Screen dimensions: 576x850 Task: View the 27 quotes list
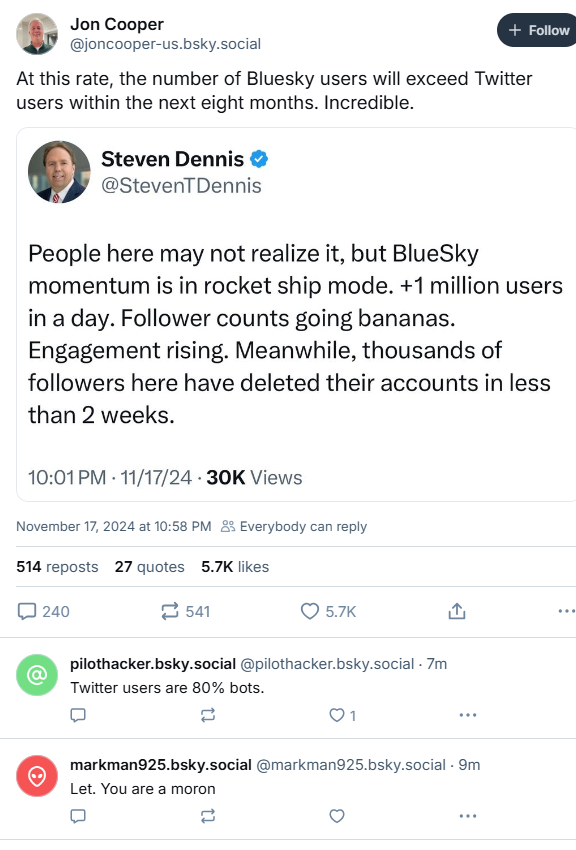tap(150, 567)
